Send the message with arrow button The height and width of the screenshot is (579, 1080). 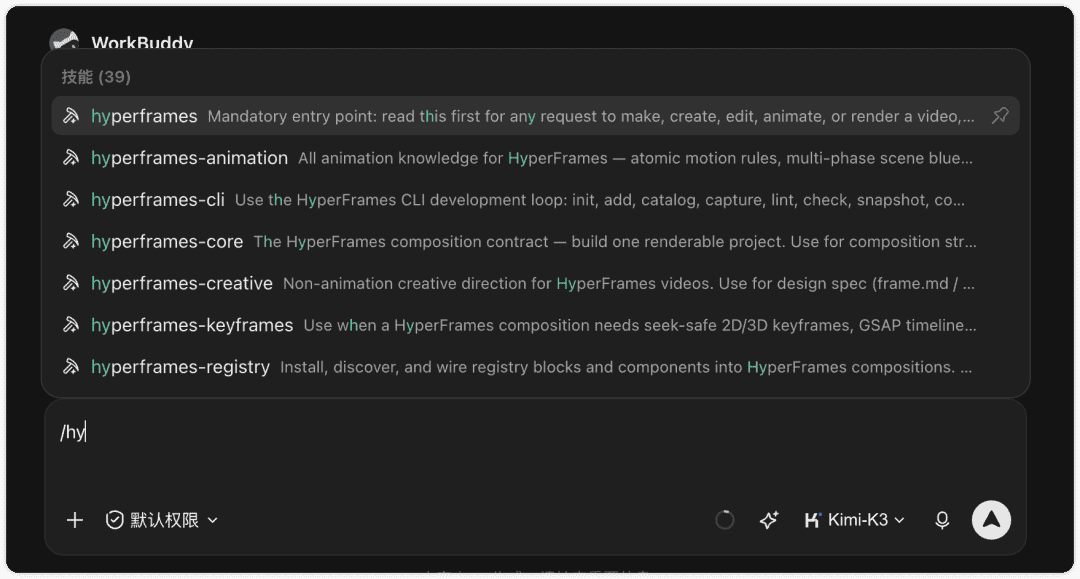click(x=991, y=520)
